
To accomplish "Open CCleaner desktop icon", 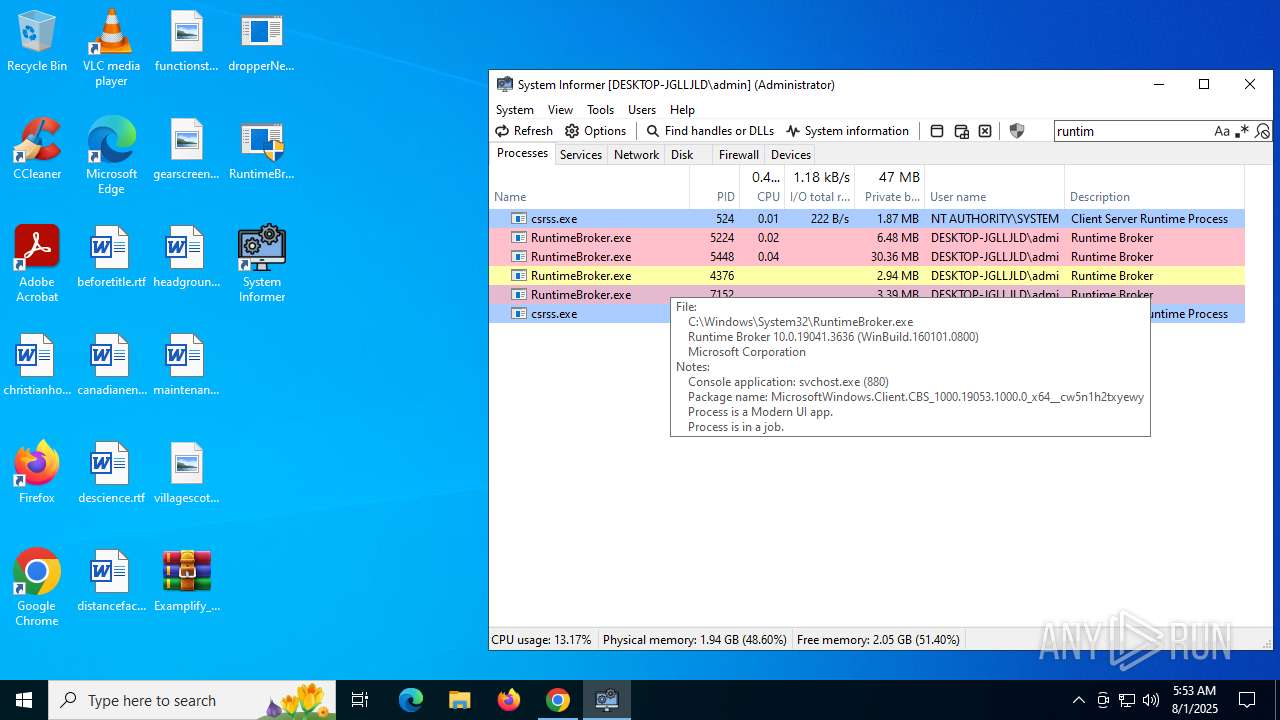I will pyautogui.click(x=37, y=150).
